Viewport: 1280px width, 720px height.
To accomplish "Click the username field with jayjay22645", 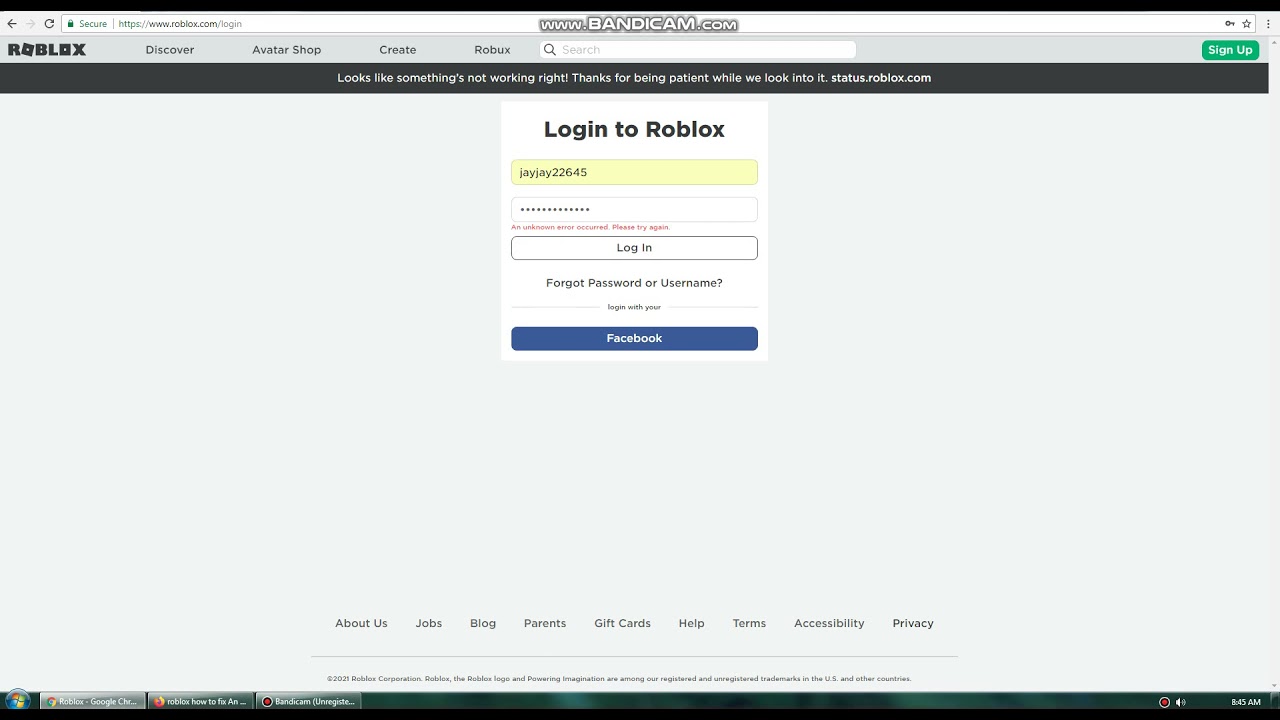I will [x=634, y=172].
